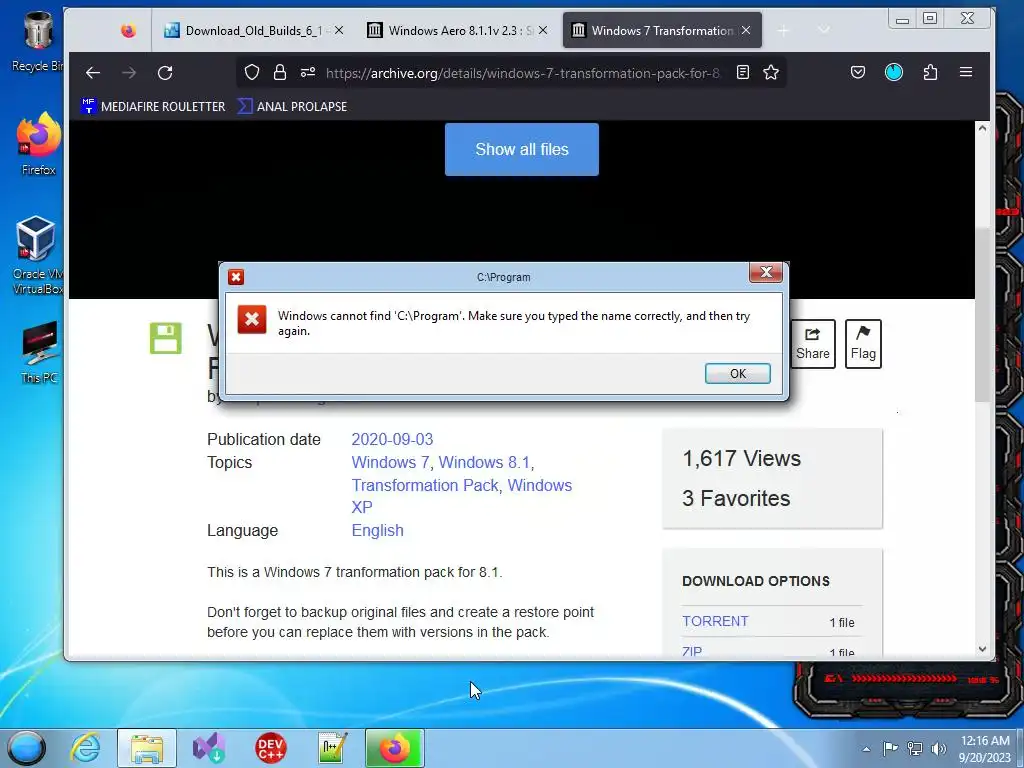This screenshot has width=1024, height=768.
Task: Download via the TORRENT option
Action: (715, 621)
